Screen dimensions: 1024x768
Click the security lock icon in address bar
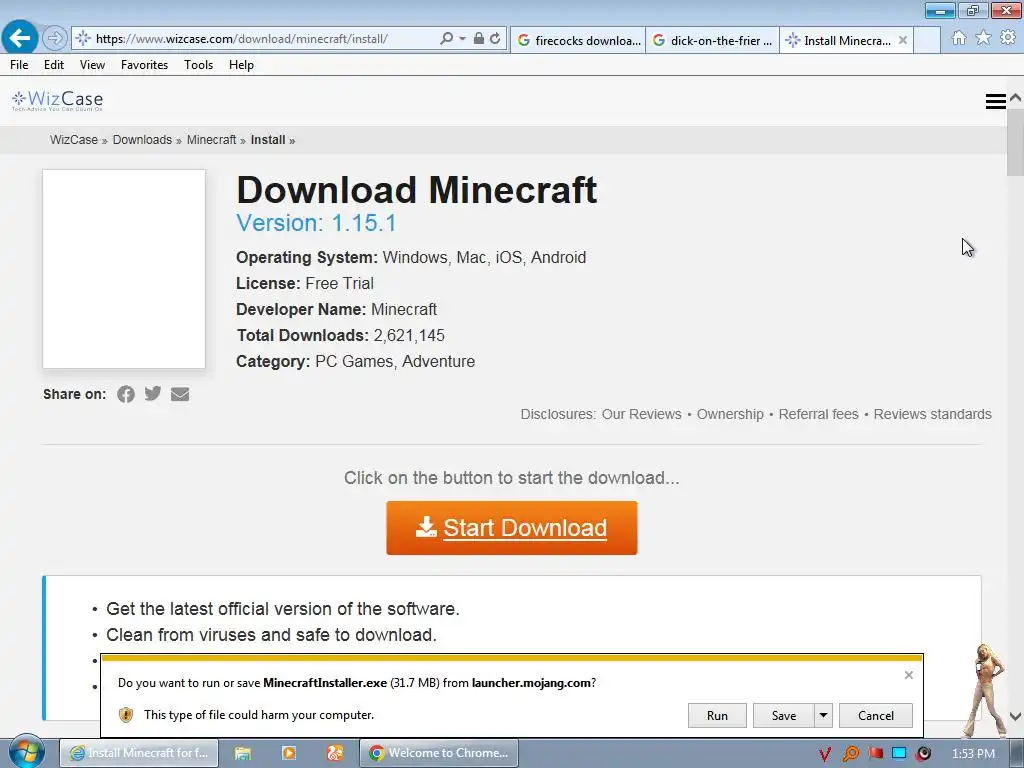(479, 39)
